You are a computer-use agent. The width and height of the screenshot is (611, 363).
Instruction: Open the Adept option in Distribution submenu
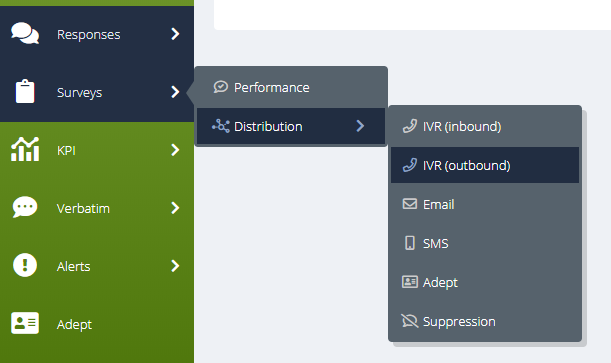(485, 282)
